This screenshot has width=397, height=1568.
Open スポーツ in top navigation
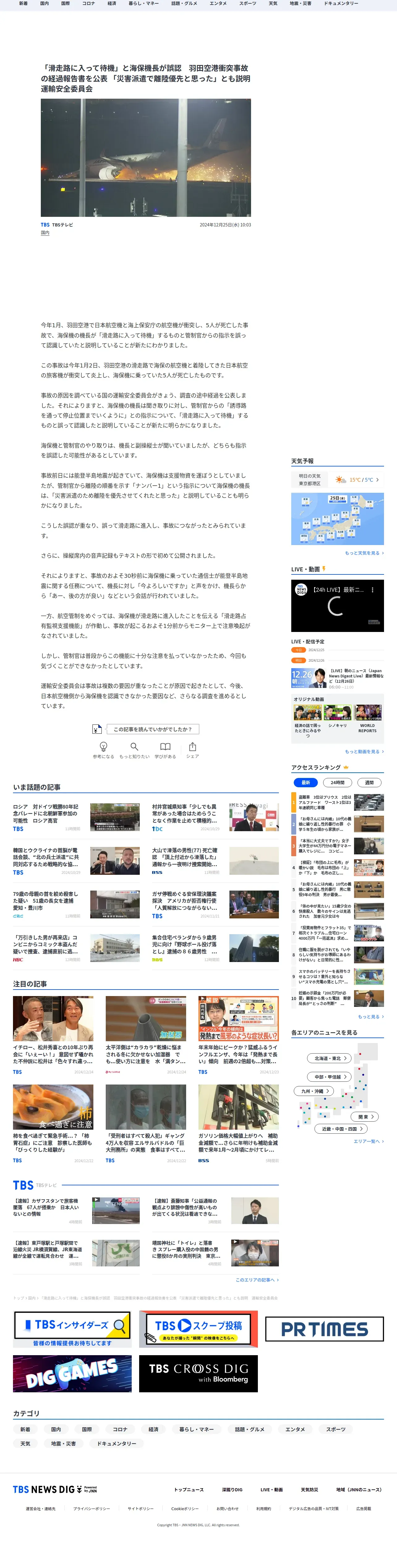point(247,4)
